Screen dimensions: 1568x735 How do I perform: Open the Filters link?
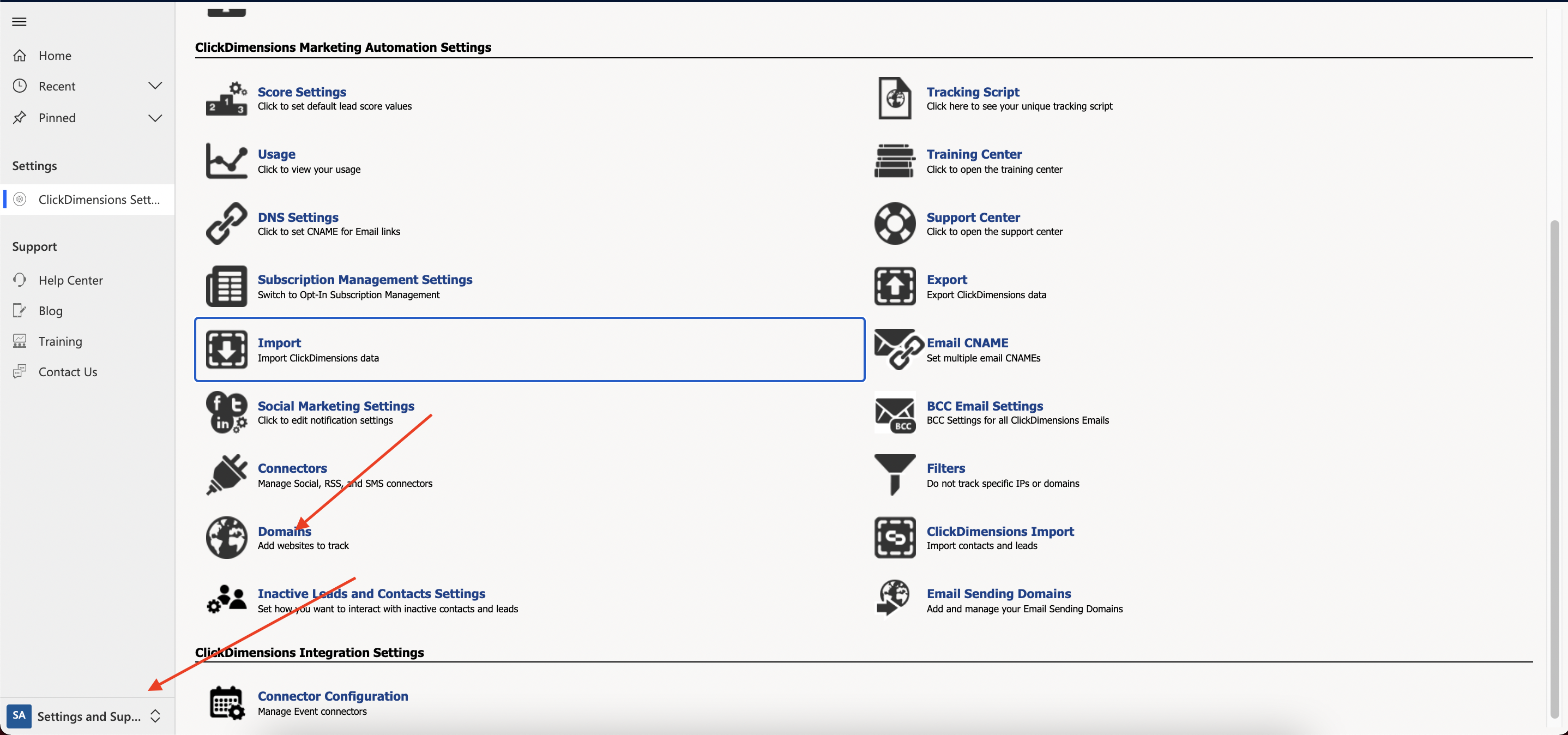click(945, 468)
